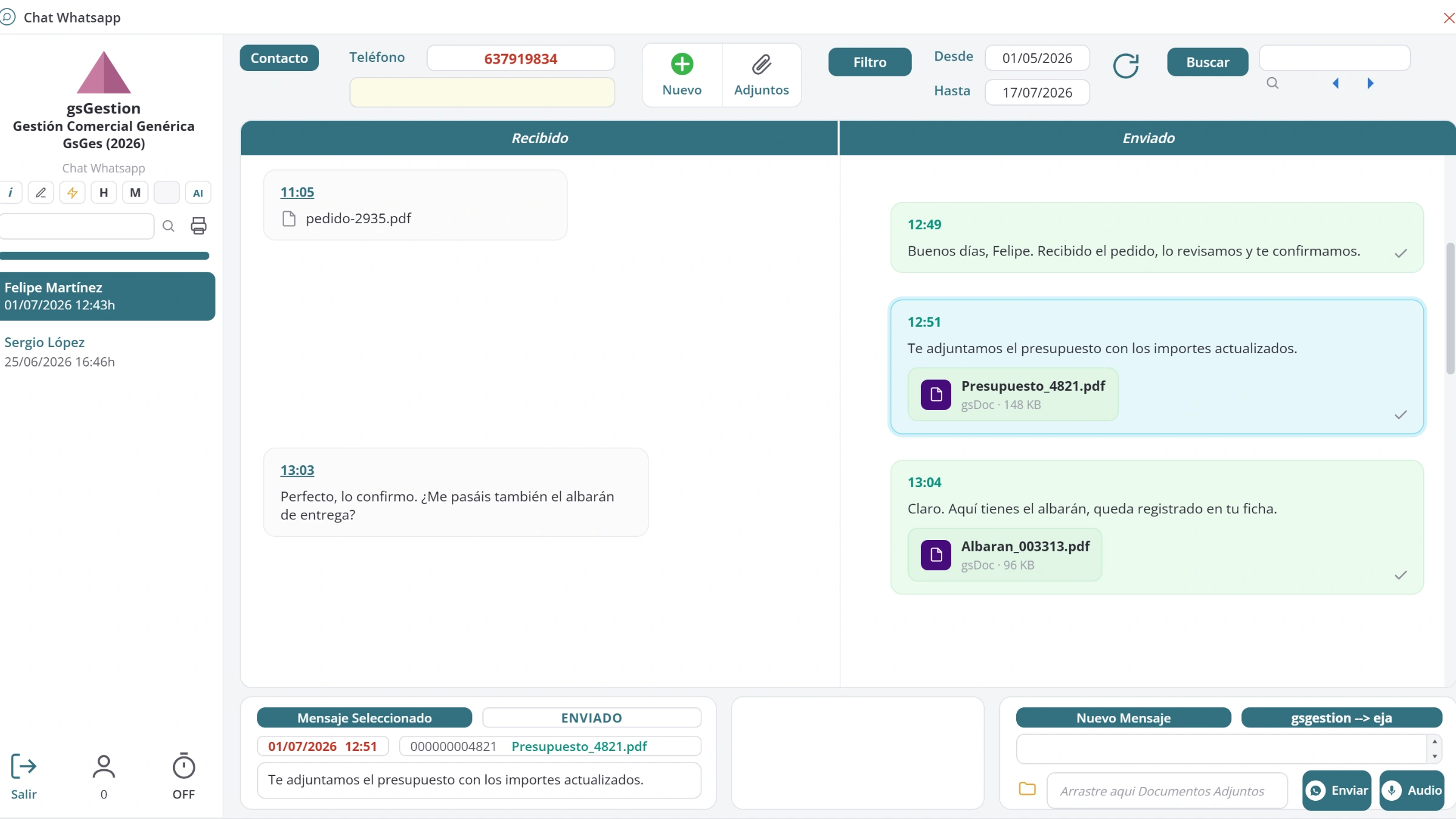This screenshot has width=1456, height=819.
Task: Click Mensaje Seleccionado label button
Action: pyautogui.click(x=365, y=718)
